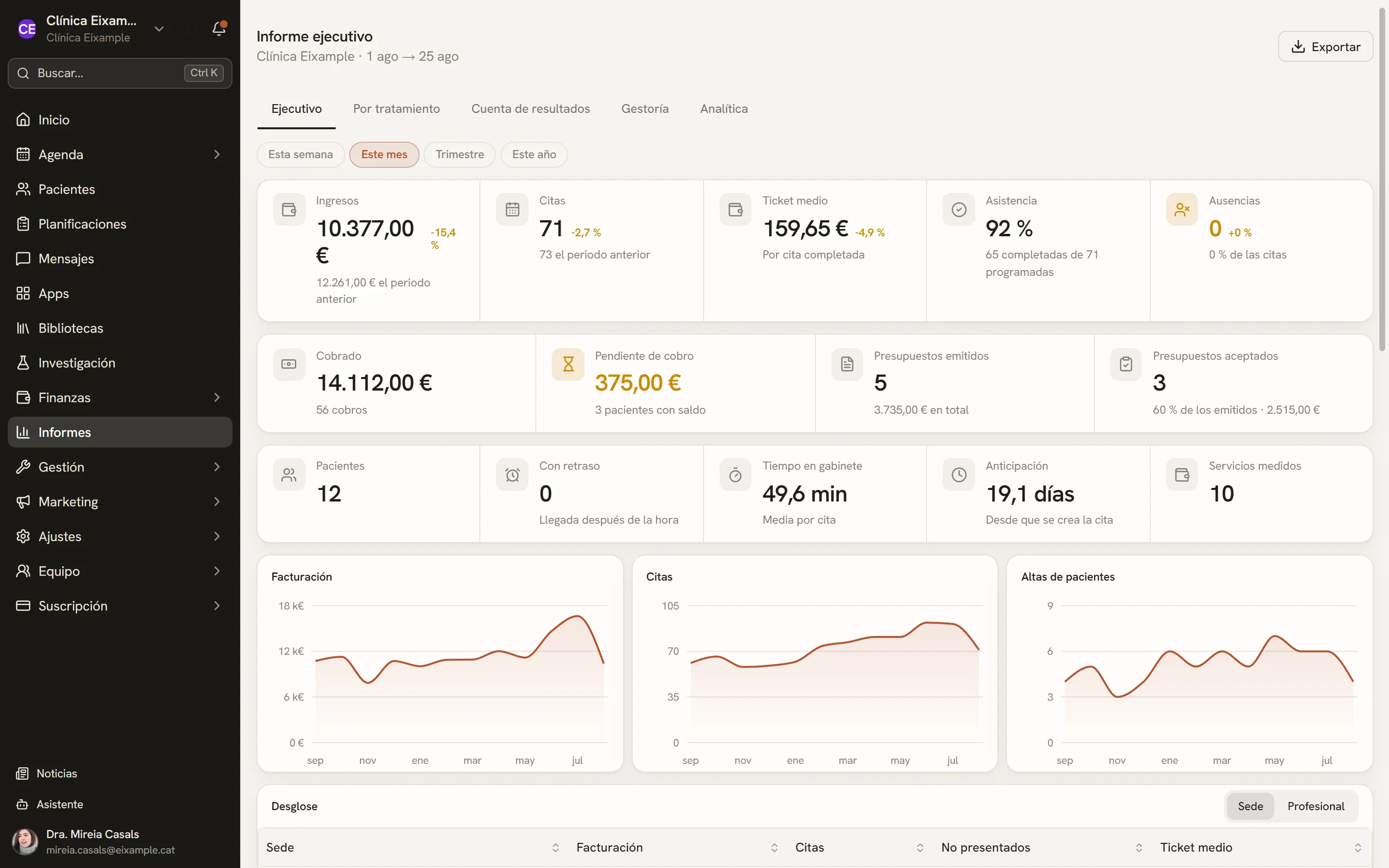Open the Gestoría tab
Viewport: 1389px width, 868px height.
644,108
